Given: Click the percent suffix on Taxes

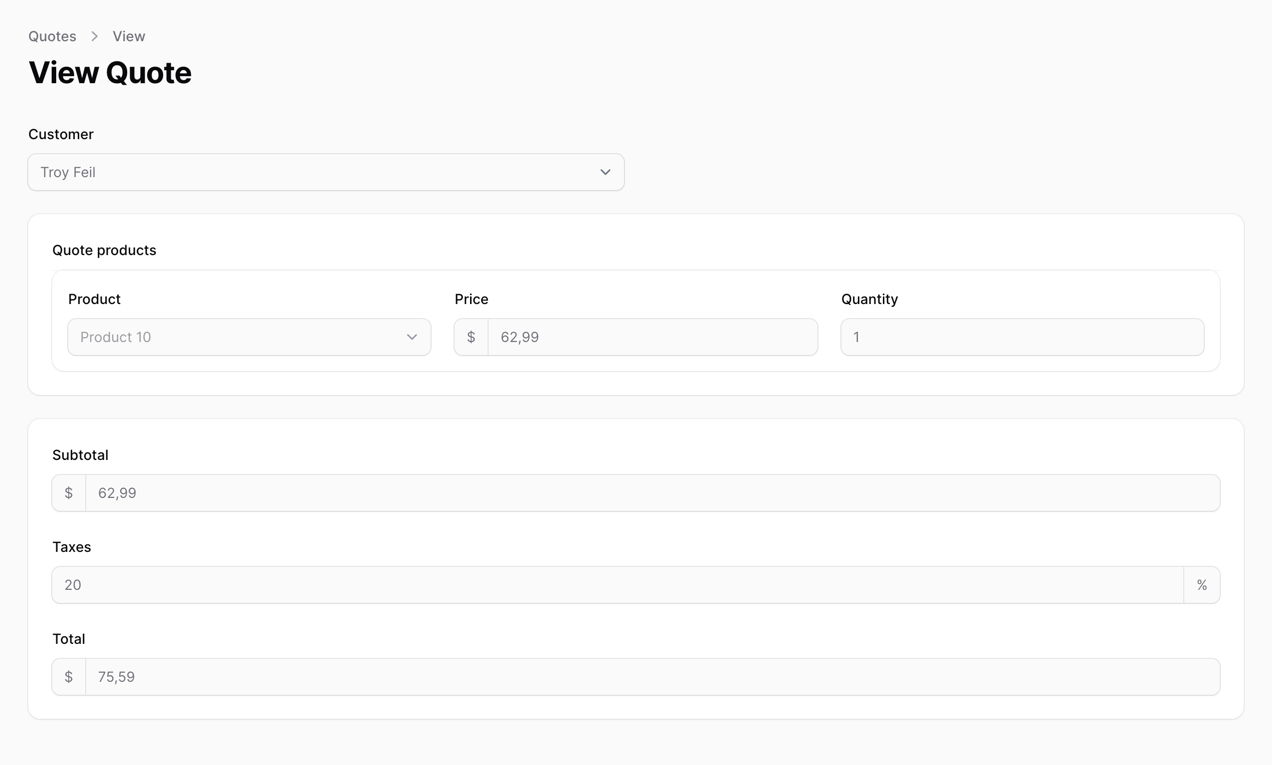Looking at the screenshot, I should pos(1202,585).
